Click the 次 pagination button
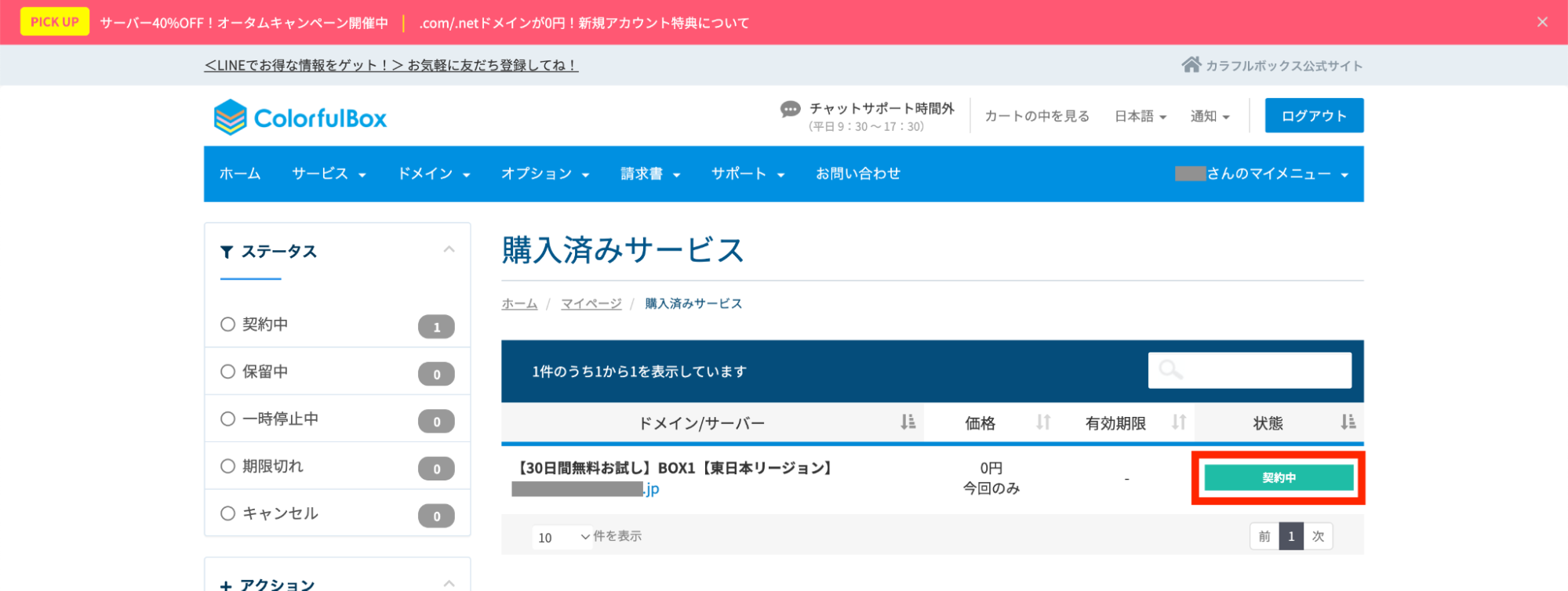1568x591 pixels. pyautogui.click(x=1318, y=536)
